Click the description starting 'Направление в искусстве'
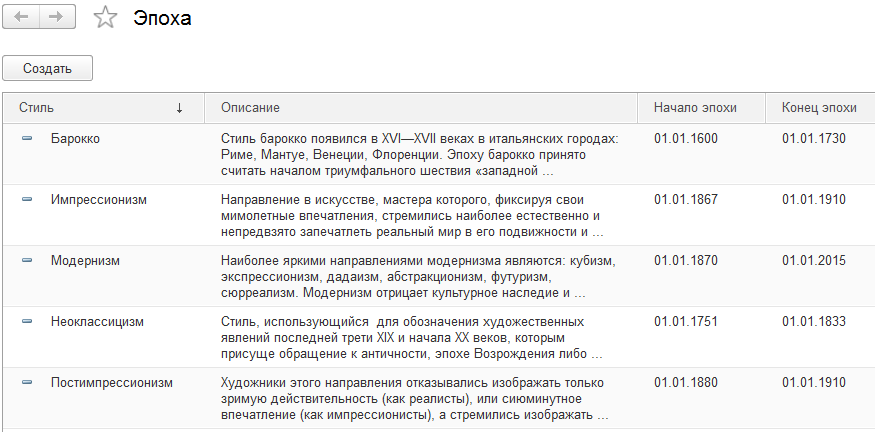The height and width of the screenshot is (432, 875). 412,215
